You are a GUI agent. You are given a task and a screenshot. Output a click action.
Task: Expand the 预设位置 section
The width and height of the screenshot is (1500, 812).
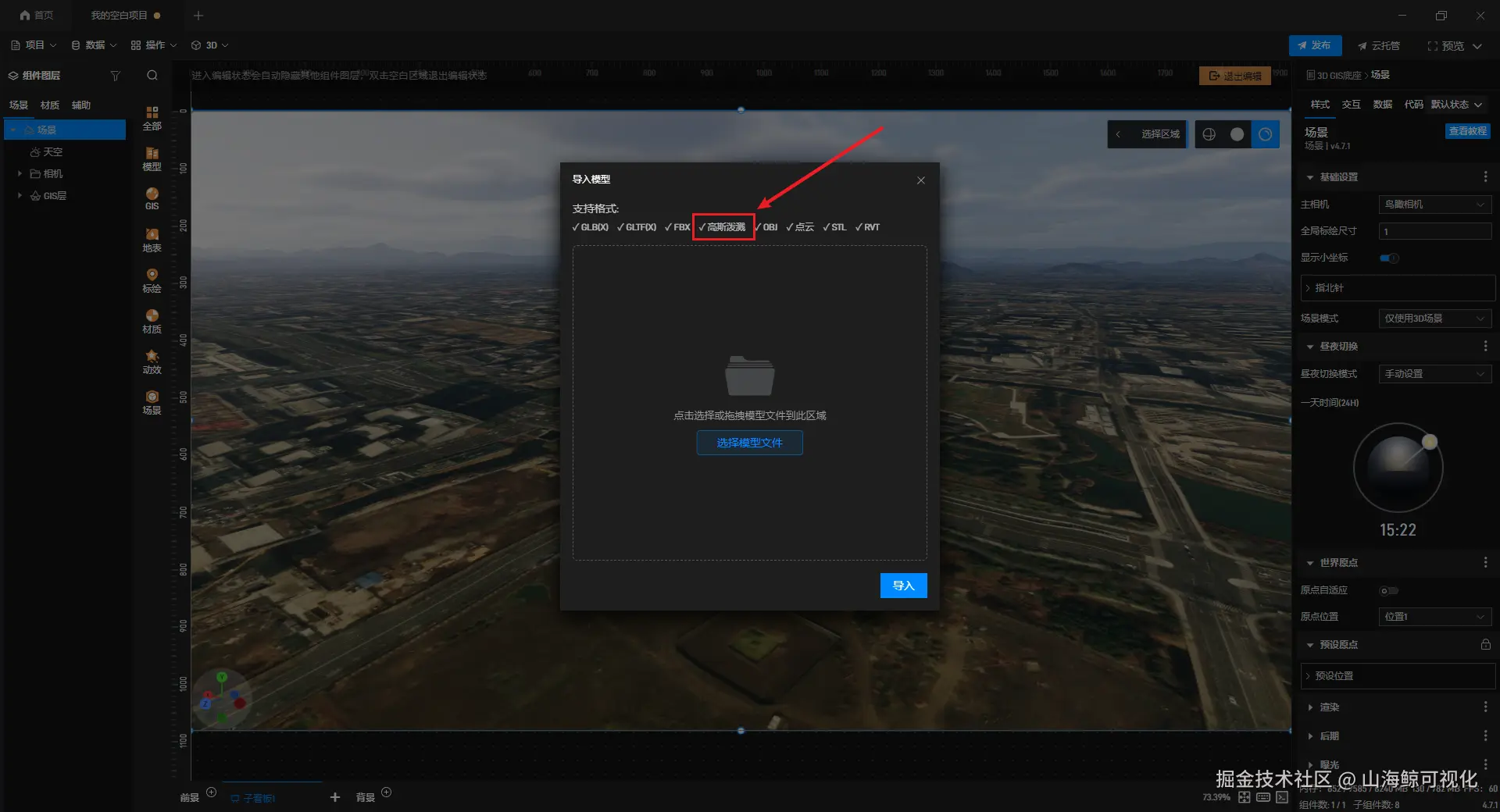click(1398, 676)
